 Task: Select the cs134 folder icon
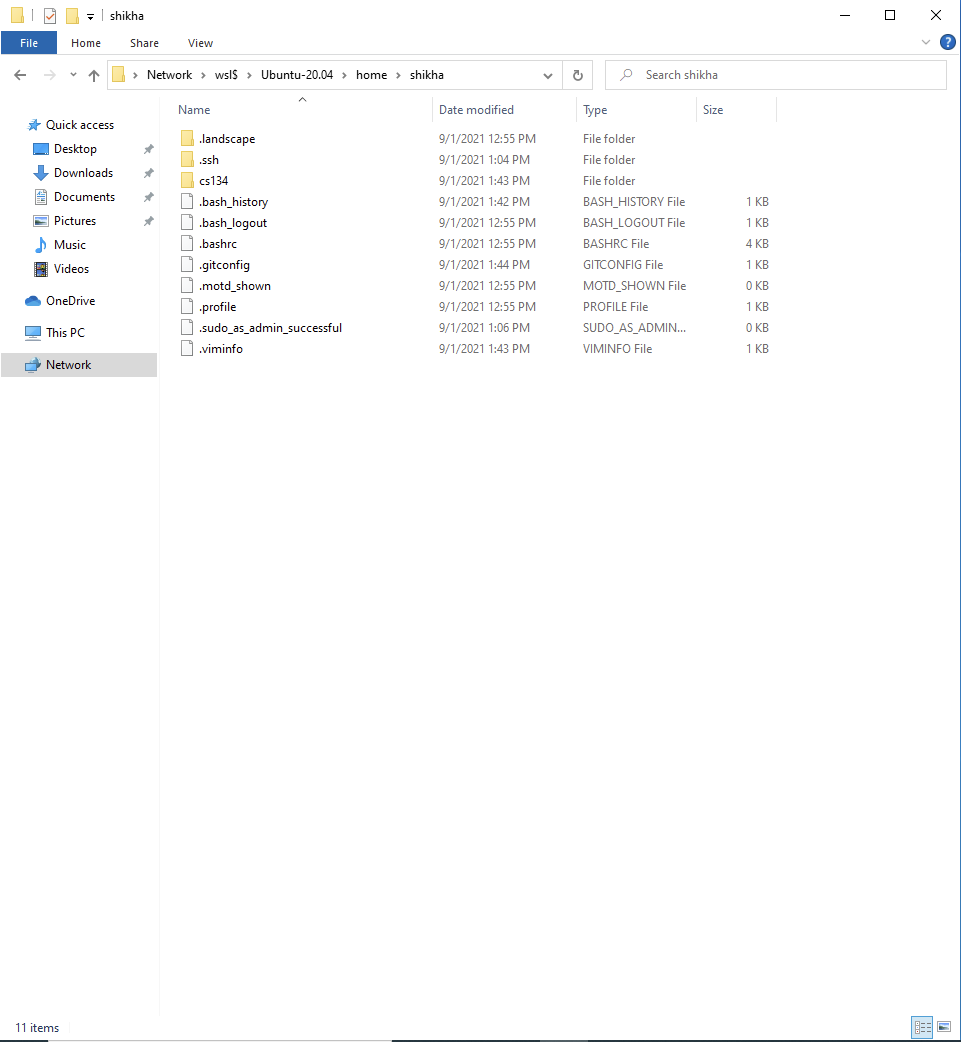tap(187, 181)
